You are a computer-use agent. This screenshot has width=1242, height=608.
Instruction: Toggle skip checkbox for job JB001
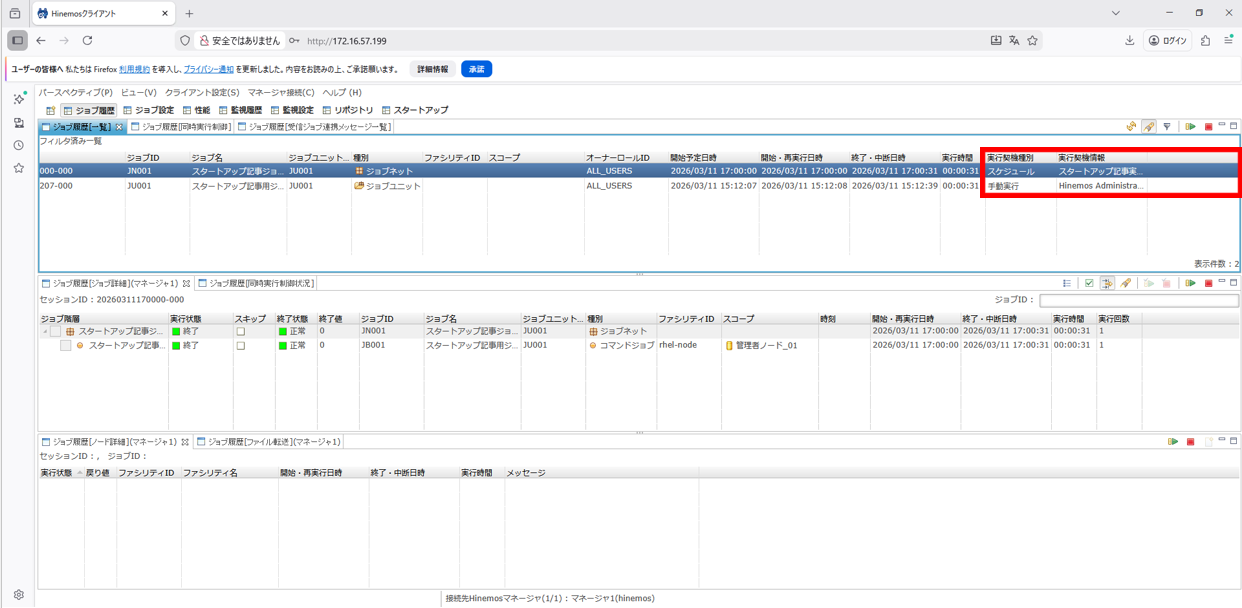(240, 346)
